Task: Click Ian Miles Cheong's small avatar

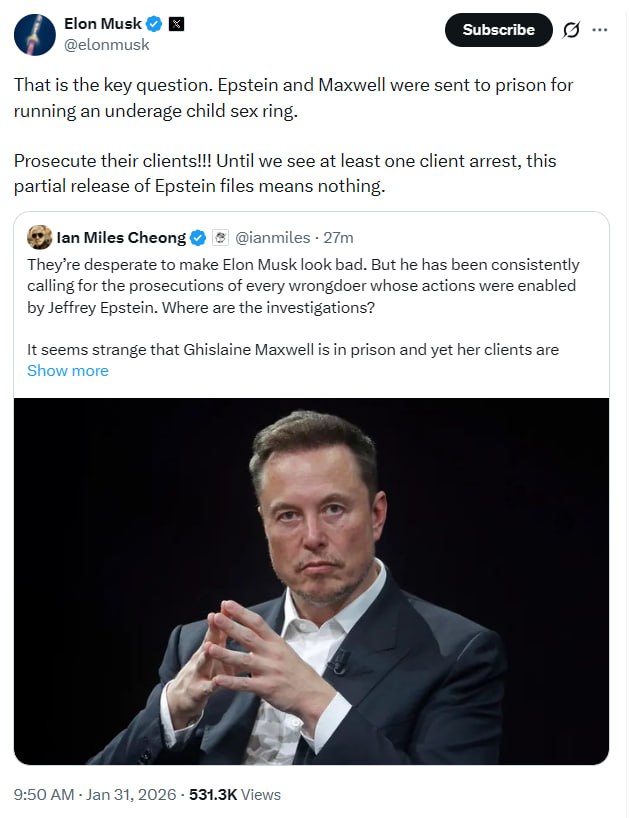Action: coord(40,237)
